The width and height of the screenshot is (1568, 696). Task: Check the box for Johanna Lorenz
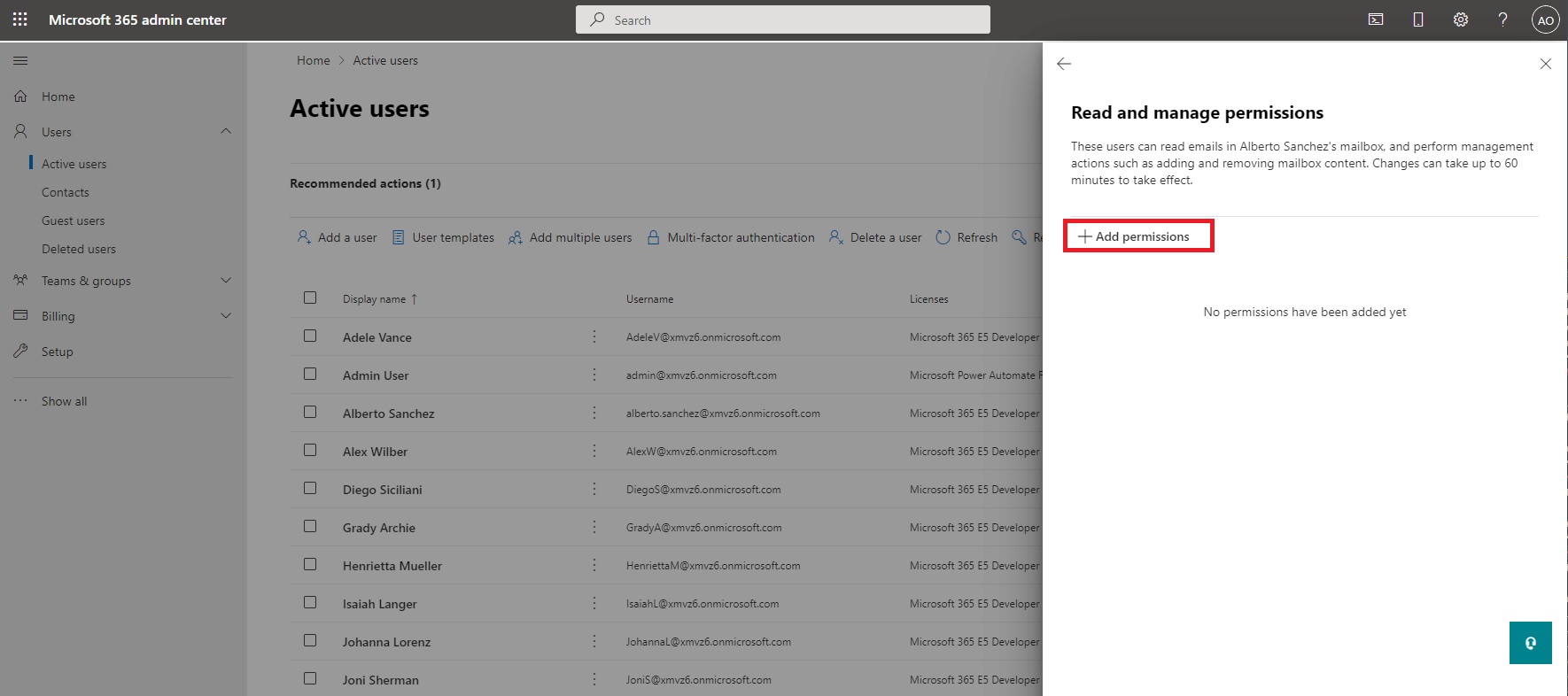[x=310, y=640]
